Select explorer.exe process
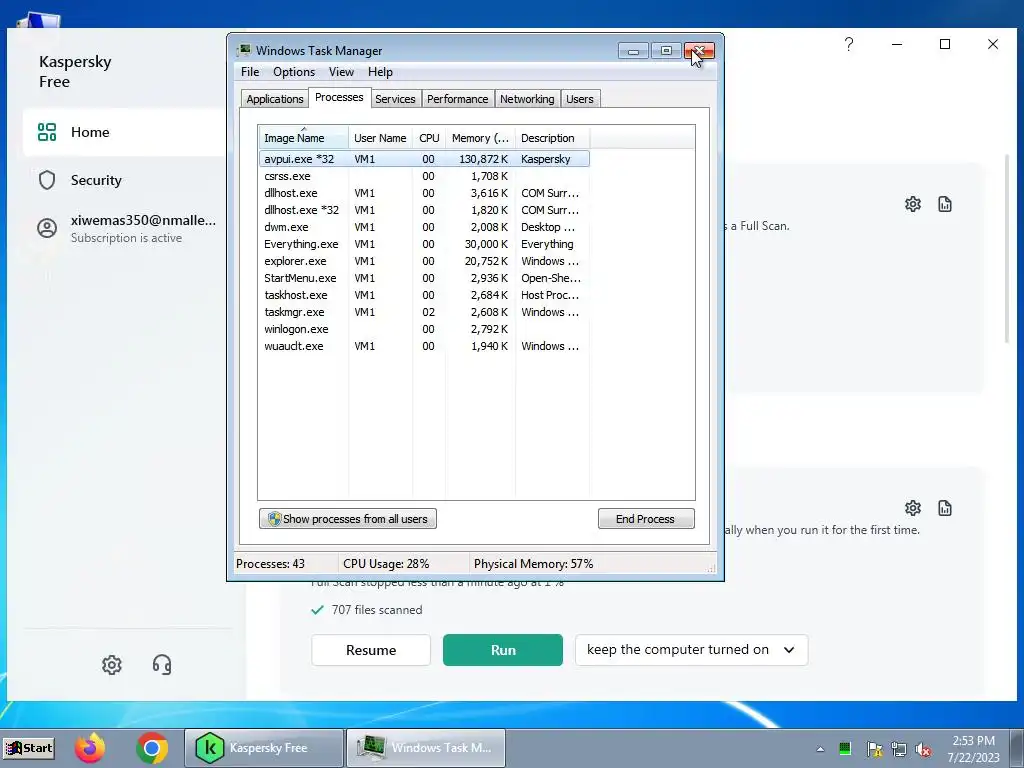 [x=424, y=261]
